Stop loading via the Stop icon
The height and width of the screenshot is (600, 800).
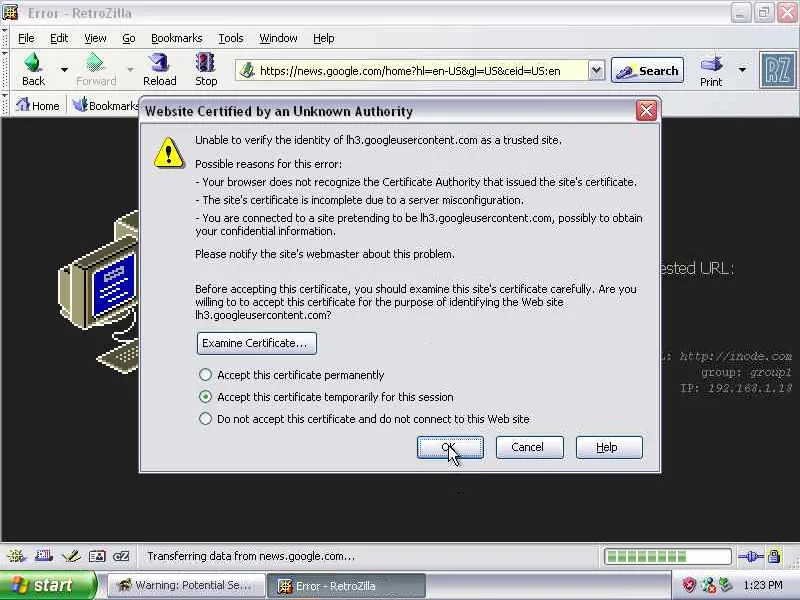click(x=206, y=69)
